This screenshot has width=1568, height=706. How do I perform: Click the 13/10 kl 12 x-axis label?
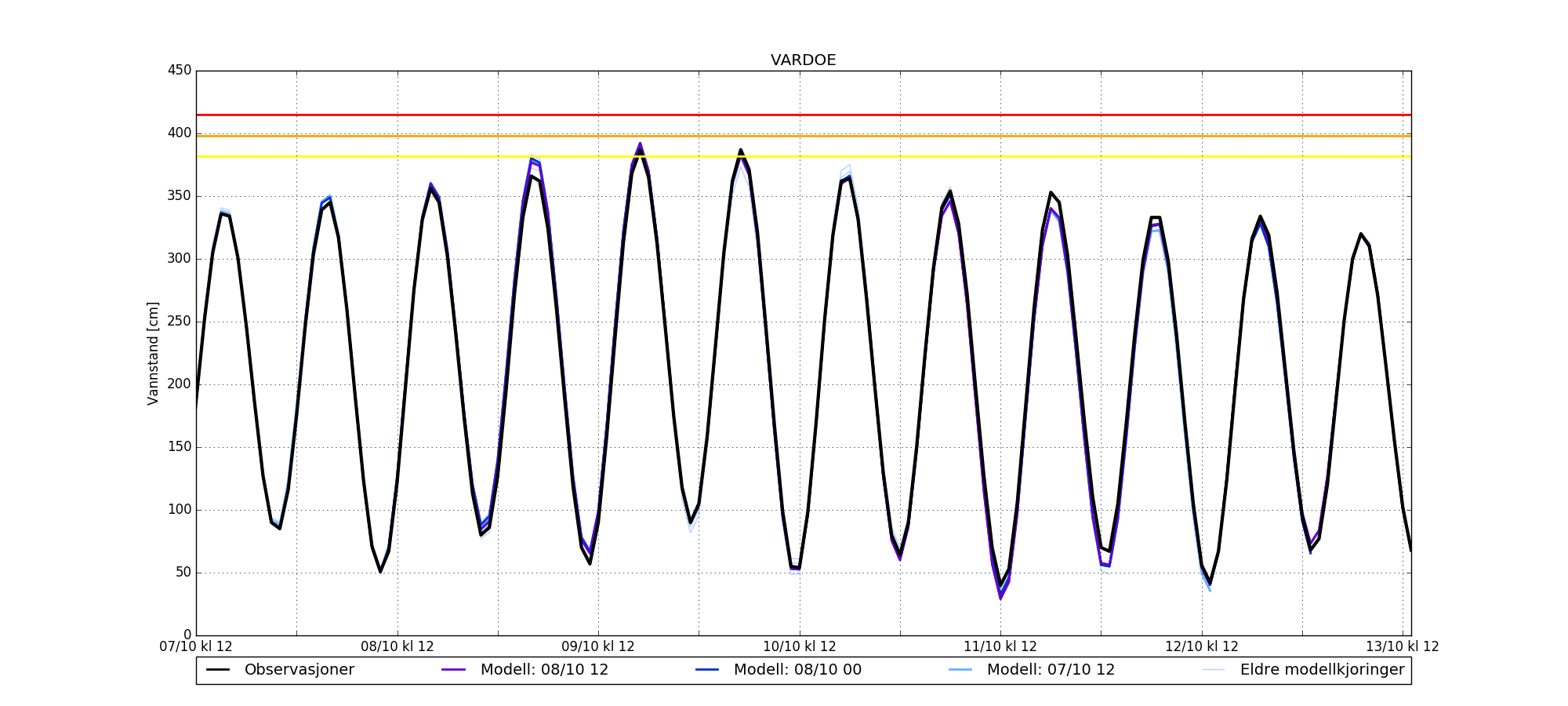coord(1402,647)
